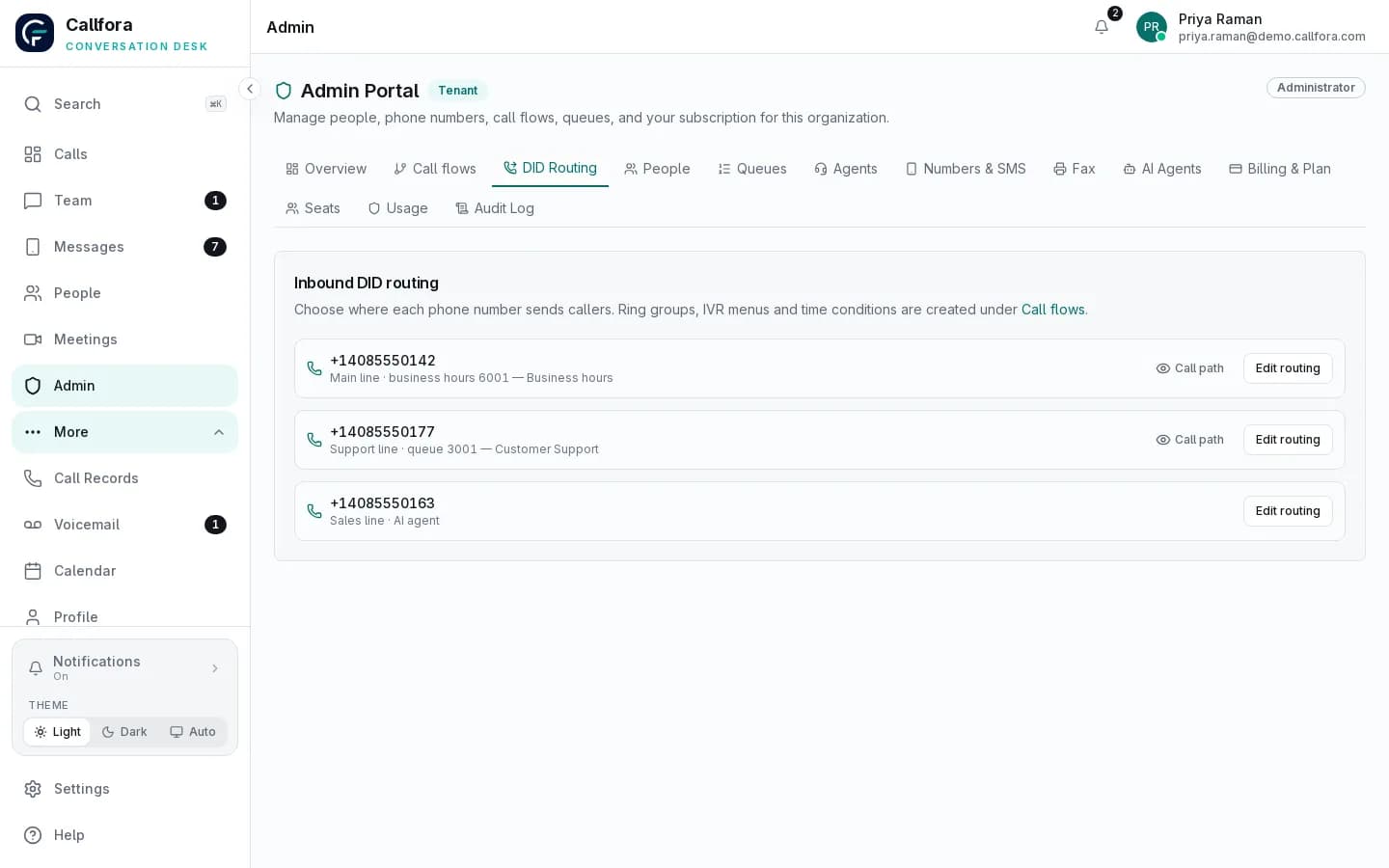This screenshot has width=1389, height=868.
Task: Click the PR user avatar
Action: (1152, 27)
